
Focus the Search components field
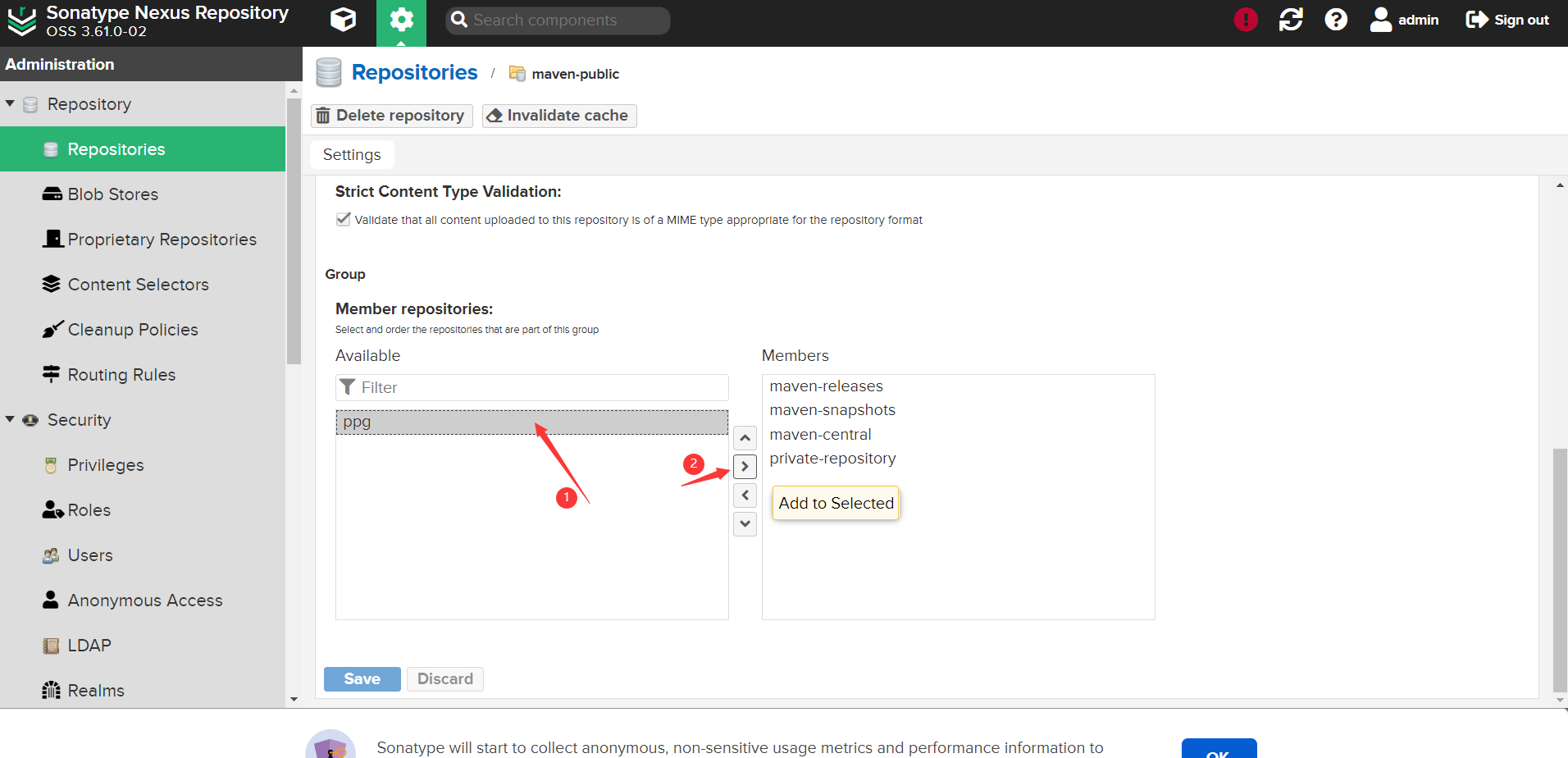(558, 21)
